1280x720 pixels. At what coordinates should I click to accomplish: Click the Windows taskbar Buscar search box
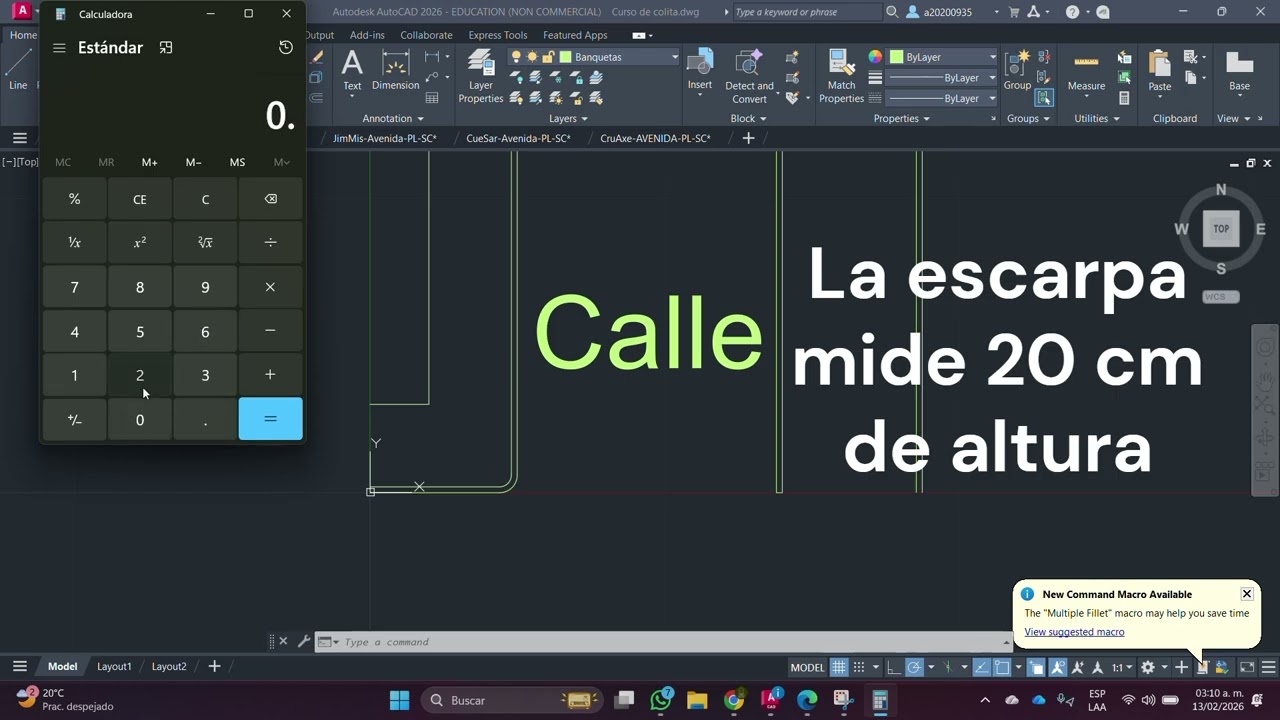pyautogui.click(x=513, y=700)
